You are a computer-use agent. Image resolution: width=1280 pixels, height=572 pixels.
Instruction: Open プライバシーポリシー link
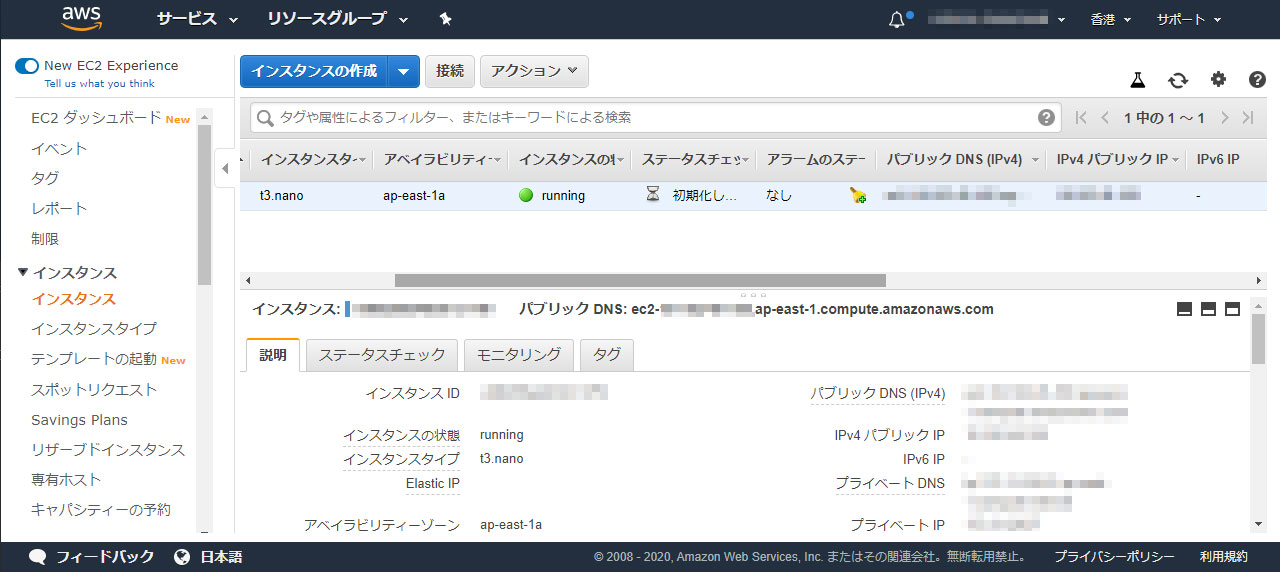pyautogui.click(x=1114, y=557)
